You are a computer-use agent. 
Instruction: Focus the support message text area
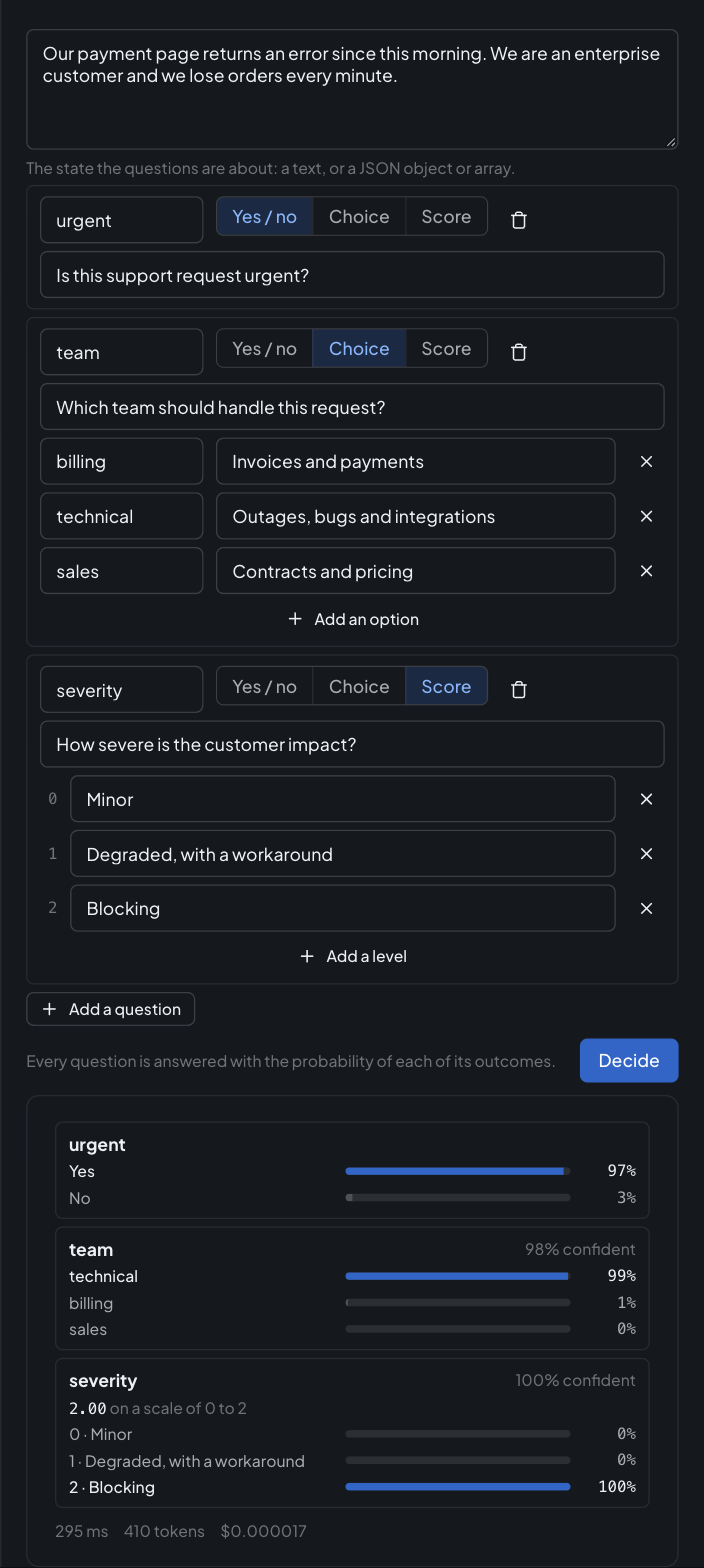click(x=352, y=90)
